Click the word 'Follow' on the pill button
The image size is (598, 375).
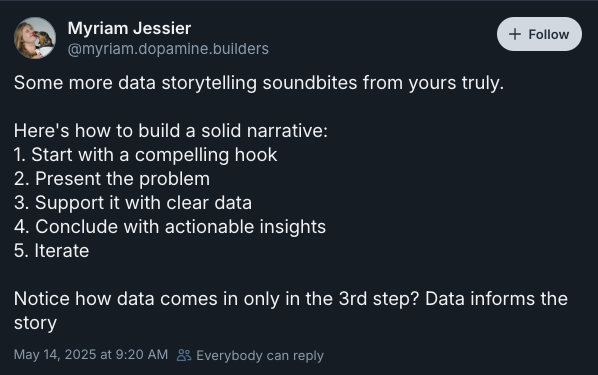coord(548,34)
